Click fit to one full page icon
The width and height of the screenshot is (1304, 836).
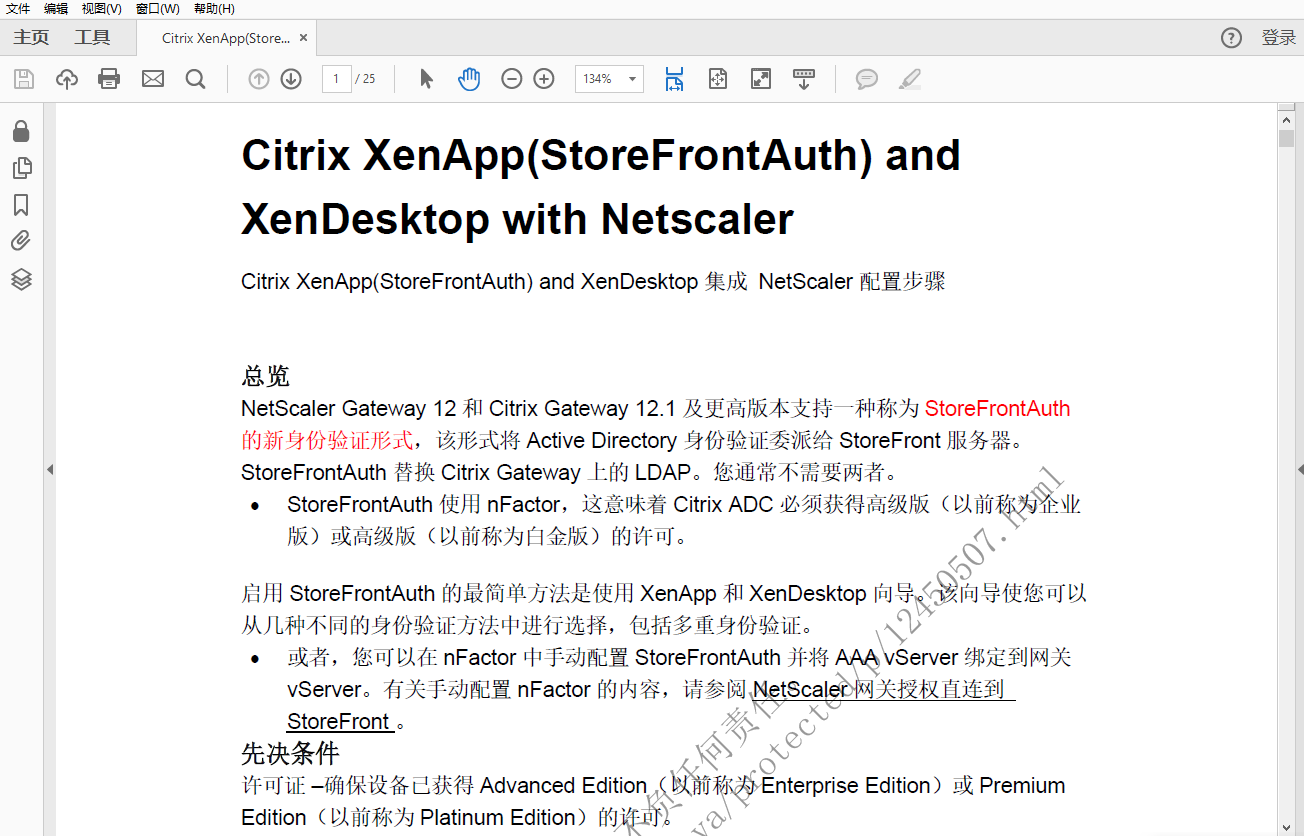[x=718, y=79]
